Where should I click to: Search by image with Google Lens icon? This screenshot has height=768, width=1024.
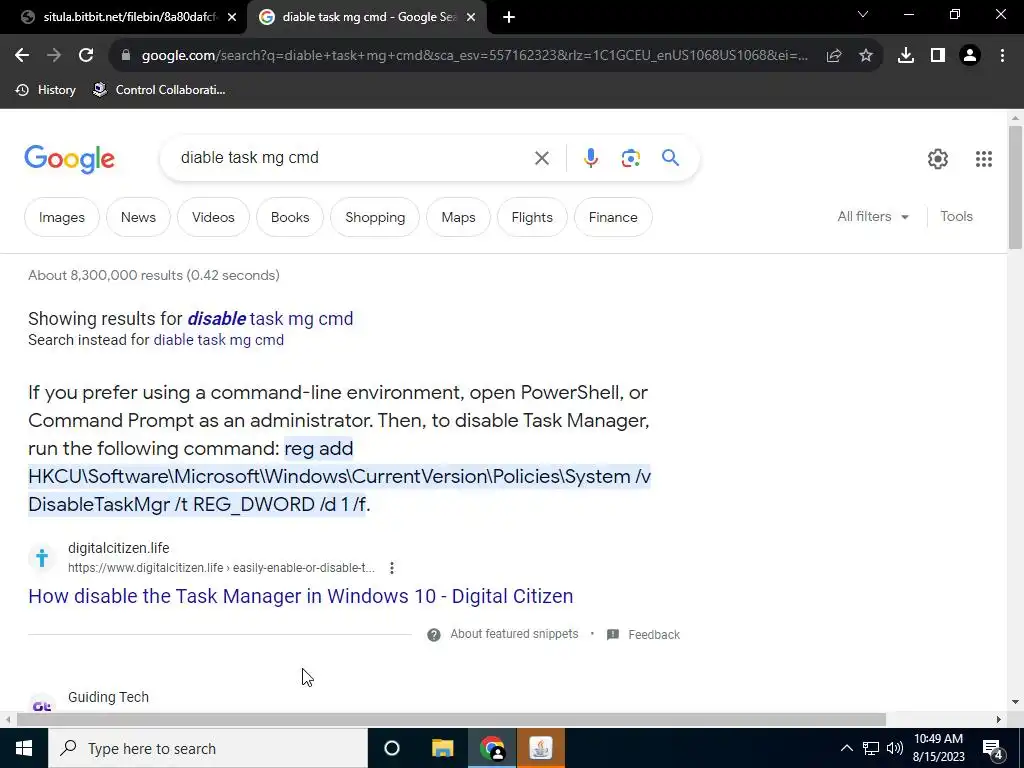(630, 158)
